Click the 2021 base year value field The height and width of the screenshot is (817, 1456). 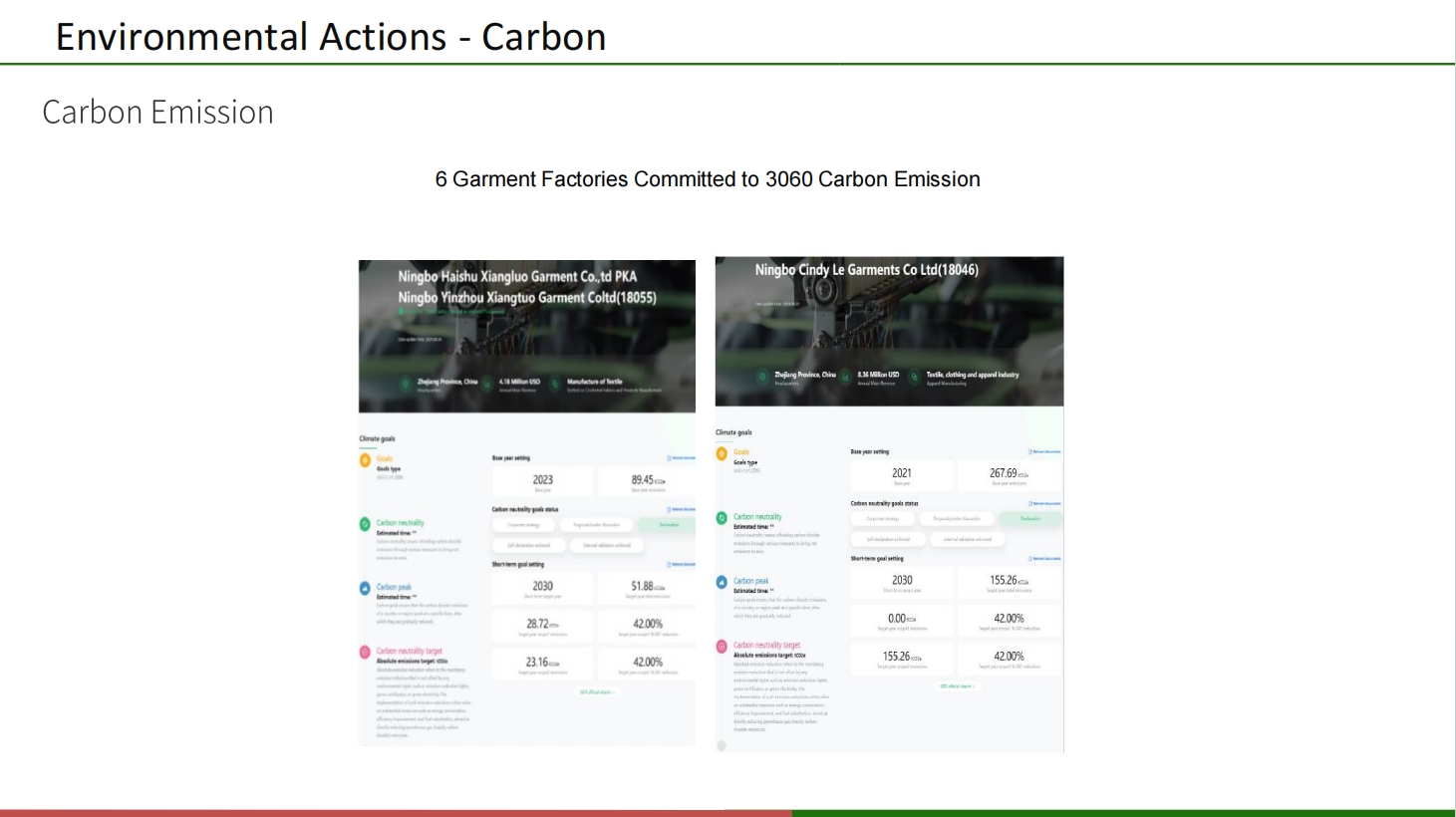(x=901, y=472)
